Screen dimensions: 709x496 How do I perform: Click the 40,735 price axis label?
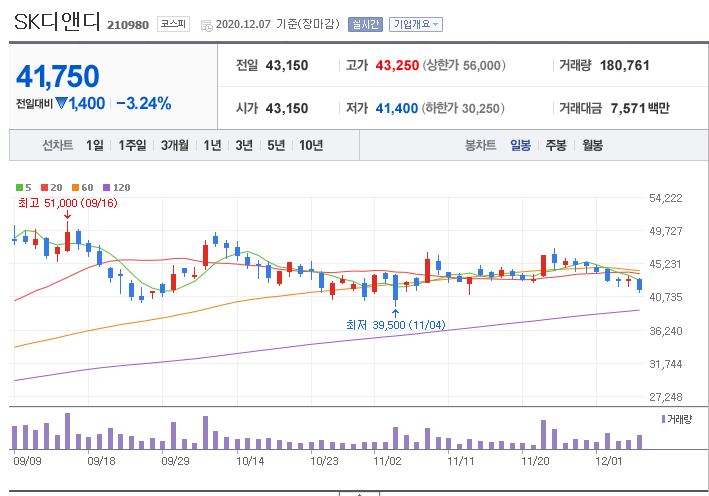666,297
